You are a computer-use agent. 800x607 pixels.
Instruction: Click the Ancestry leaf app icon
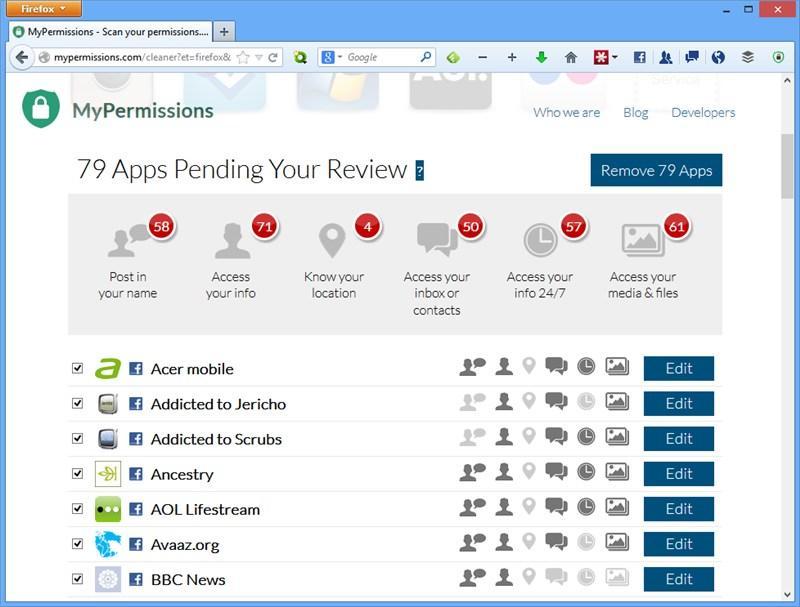point(108,474)
